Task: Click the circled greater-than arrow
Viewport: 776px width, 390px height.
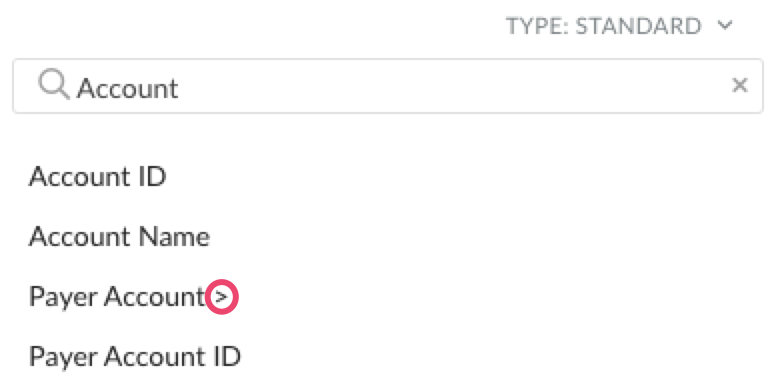Action: tap(222, 297)
